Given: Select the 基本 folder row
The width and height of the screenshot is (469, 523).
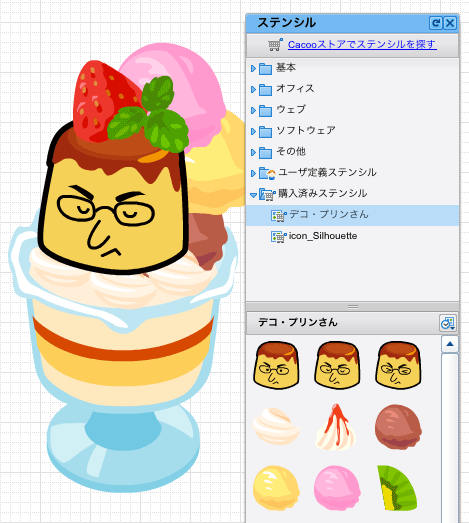Looking at the screenshot, I should coord(352,68).
